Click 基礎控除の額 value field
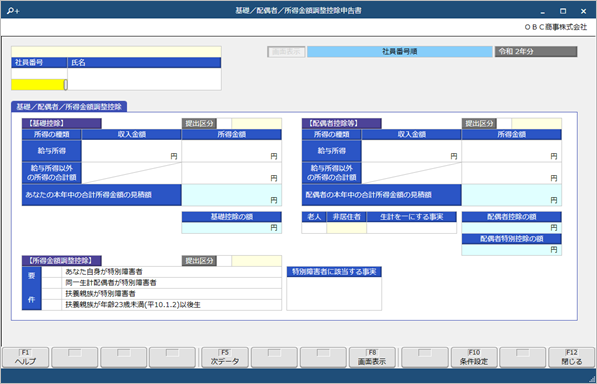 pos(231,228)
